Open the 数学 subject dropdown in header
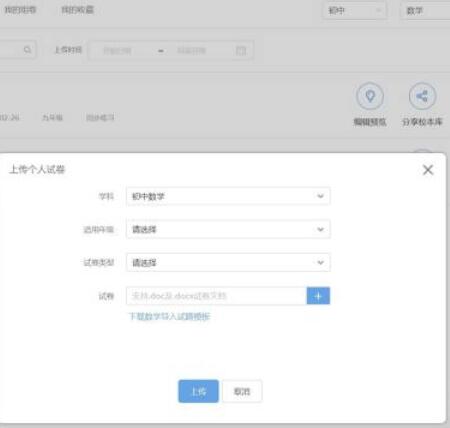The width and height of the screenshot is (450, 428). pyautogui.click(x=425, y=11)
